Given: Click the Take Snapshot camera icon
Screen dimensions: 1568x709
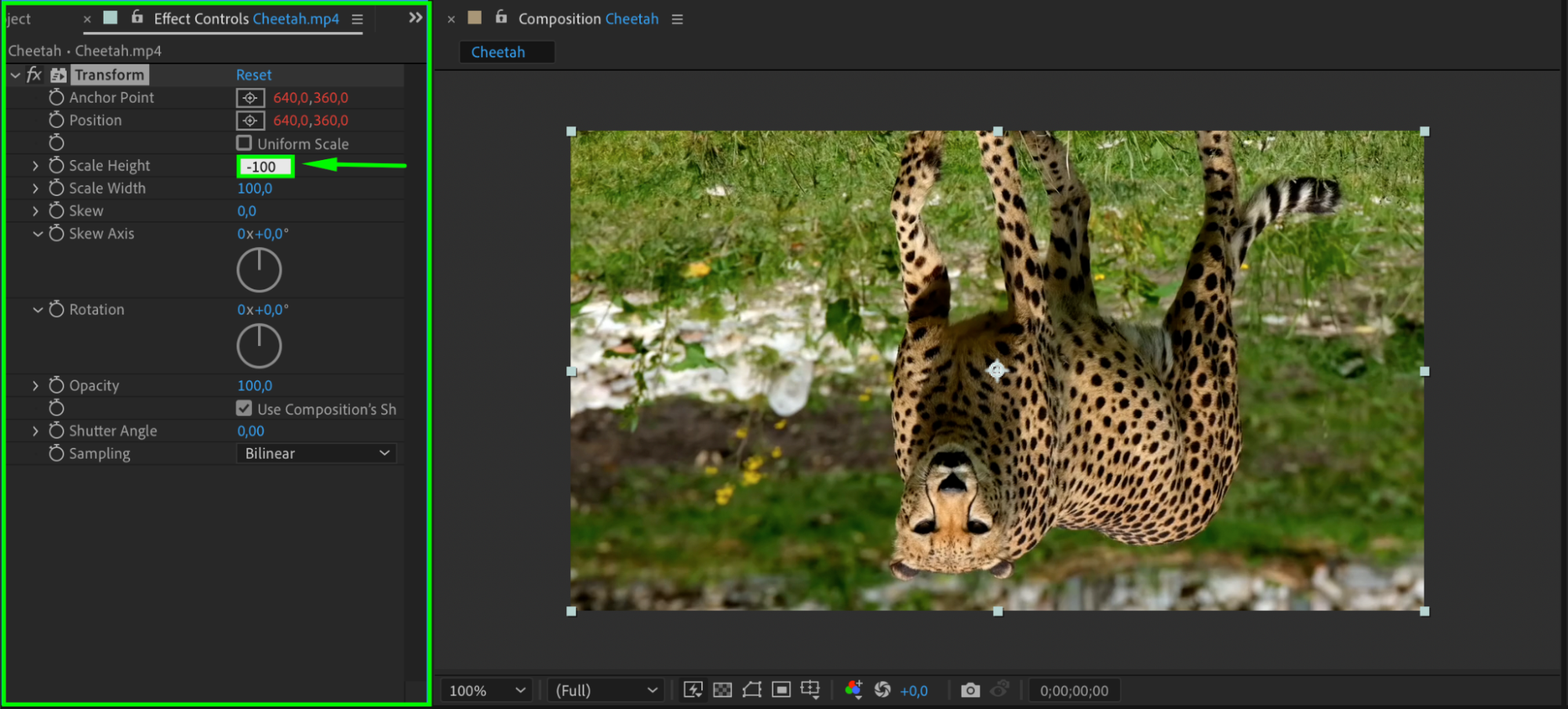Looking at the screenshot, I should (x=970, y=690).
